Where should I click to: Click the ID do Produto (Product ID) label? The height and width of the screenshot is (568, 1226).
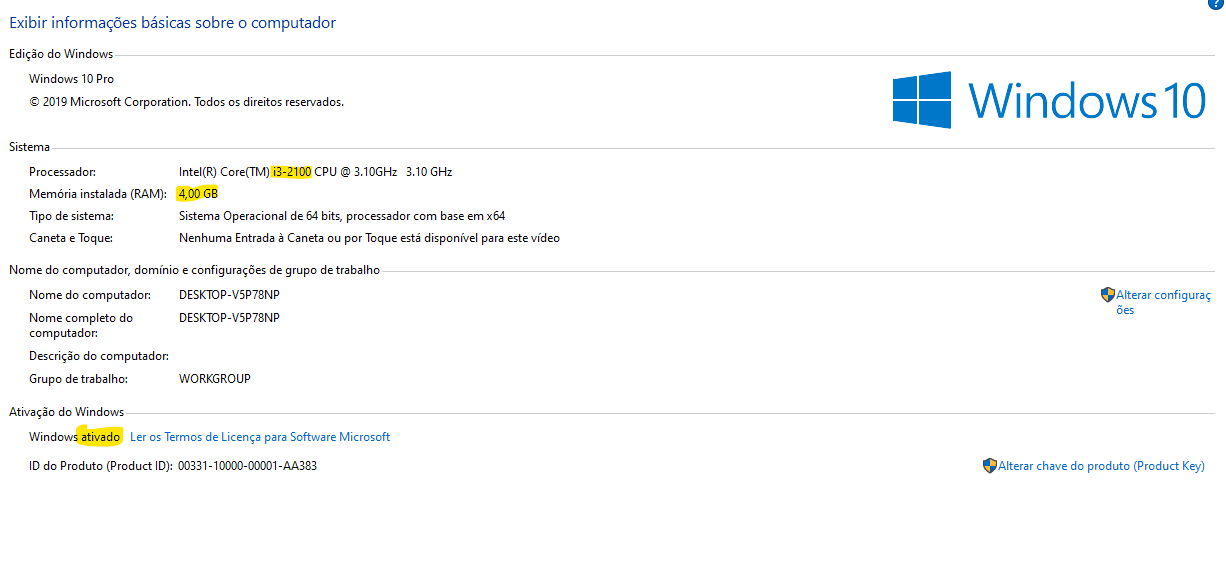101,466
